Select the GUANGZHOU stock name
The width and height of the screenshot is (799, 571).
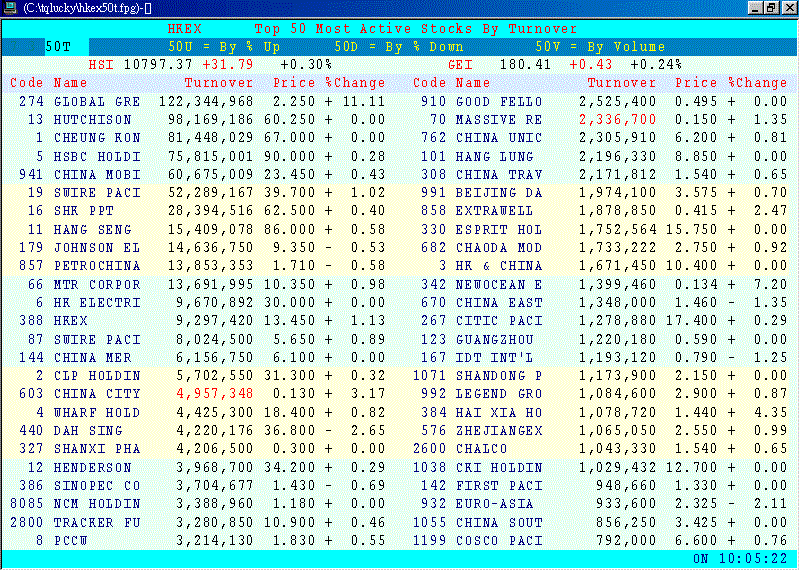(494, 339)
